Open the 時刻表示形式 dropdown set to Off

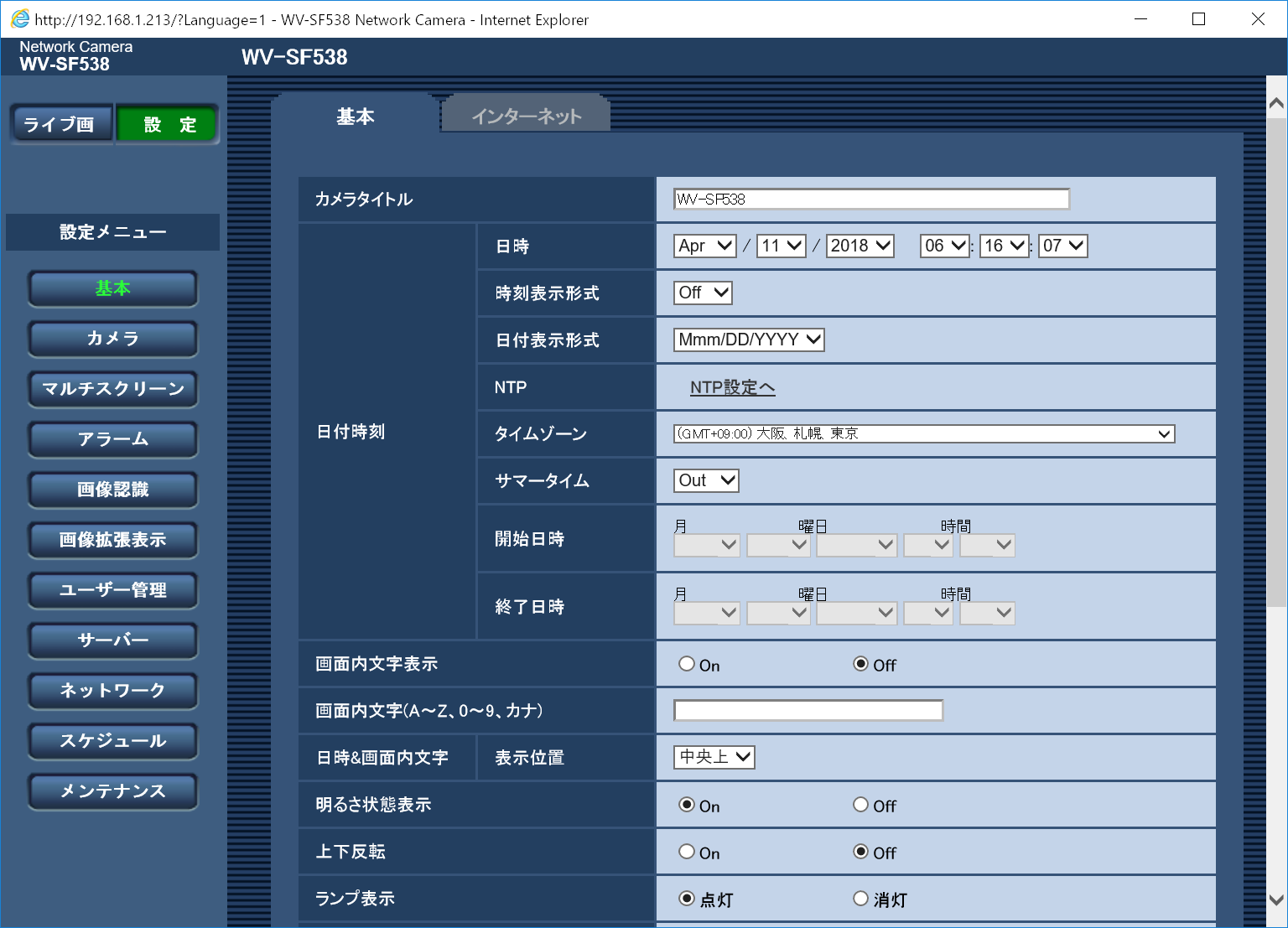704,293
